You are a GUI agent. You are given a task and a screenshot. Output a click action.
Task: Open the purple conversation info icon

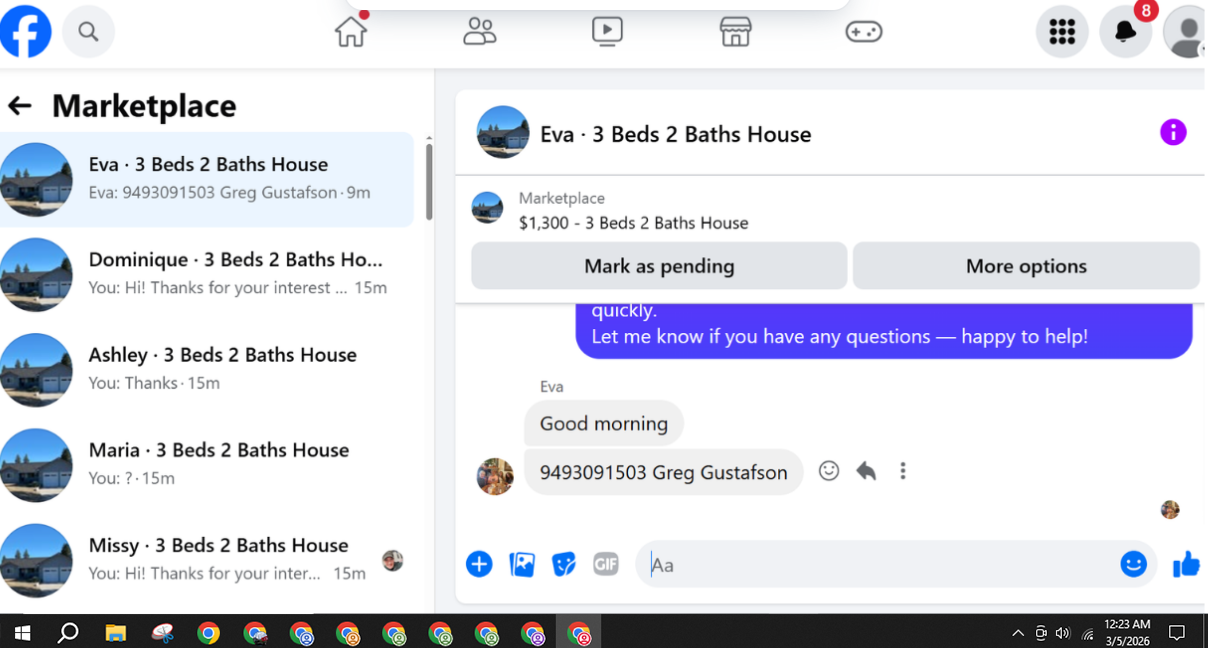pos(1173,132)
